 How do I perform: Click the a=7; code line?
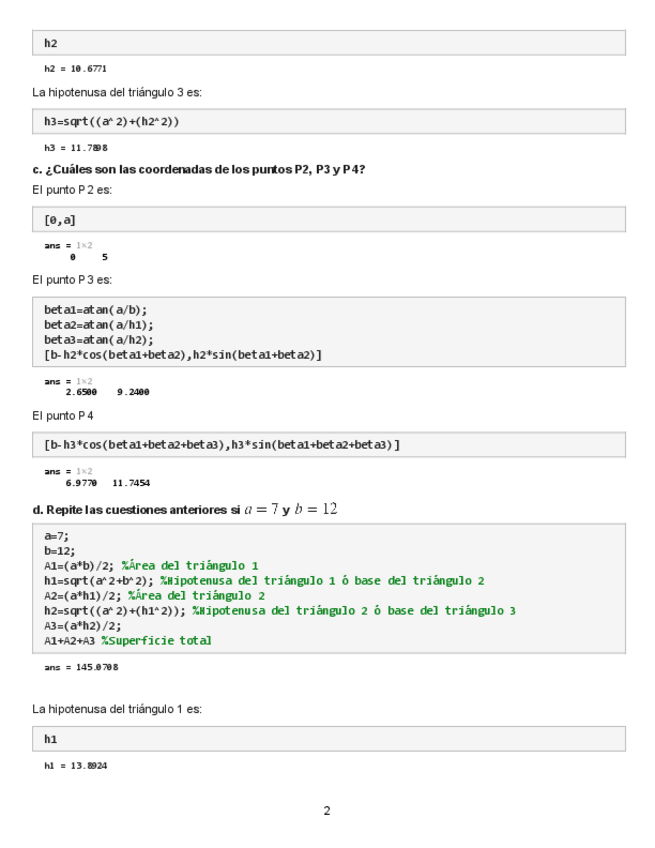[56, 536]
